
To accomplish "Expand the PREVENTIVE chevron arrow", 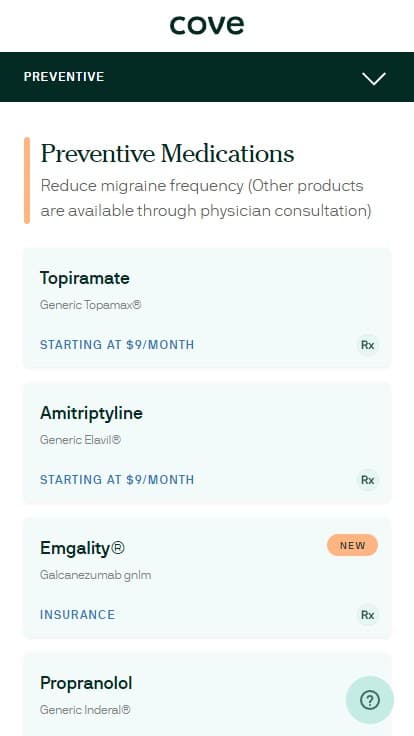I will point(374,78).
